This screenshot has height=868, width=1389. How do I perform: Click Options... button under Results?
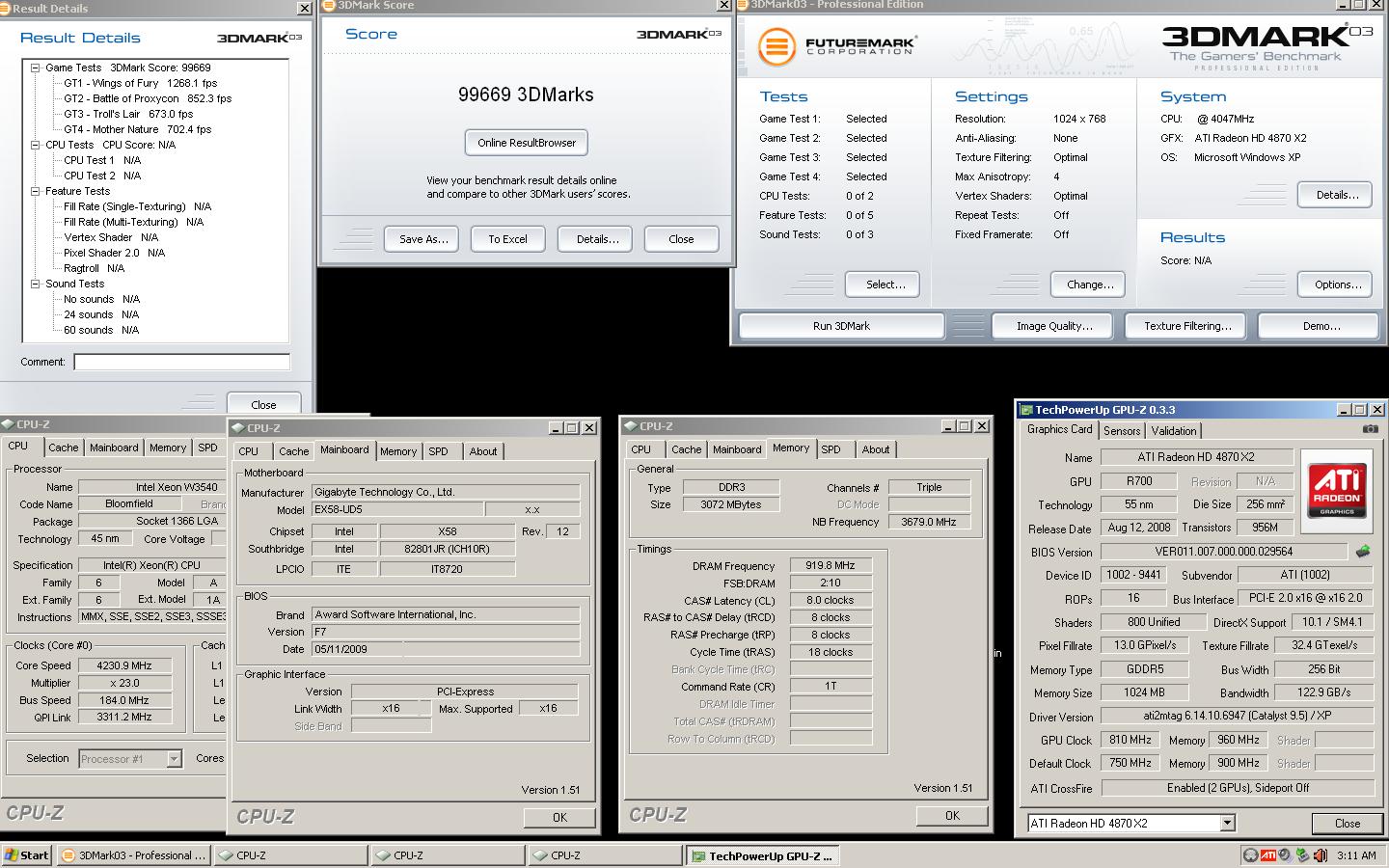(x=1337, y=285)
